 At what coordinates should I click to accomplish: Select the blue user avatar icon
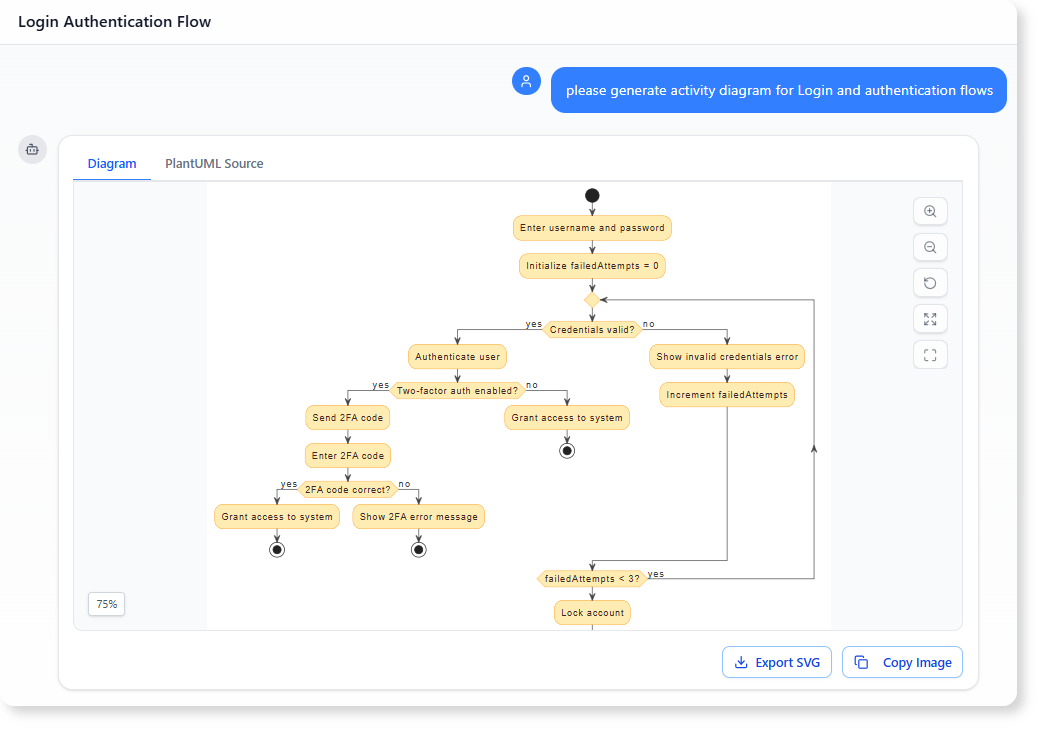point(526,81)
